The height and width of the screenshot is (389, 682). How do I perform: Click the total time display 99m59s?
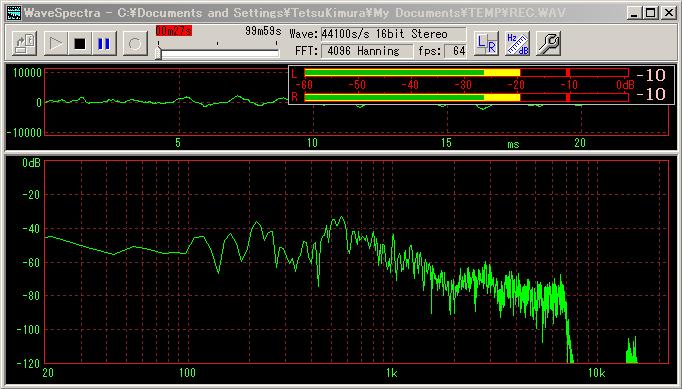(x=263, y=31)
